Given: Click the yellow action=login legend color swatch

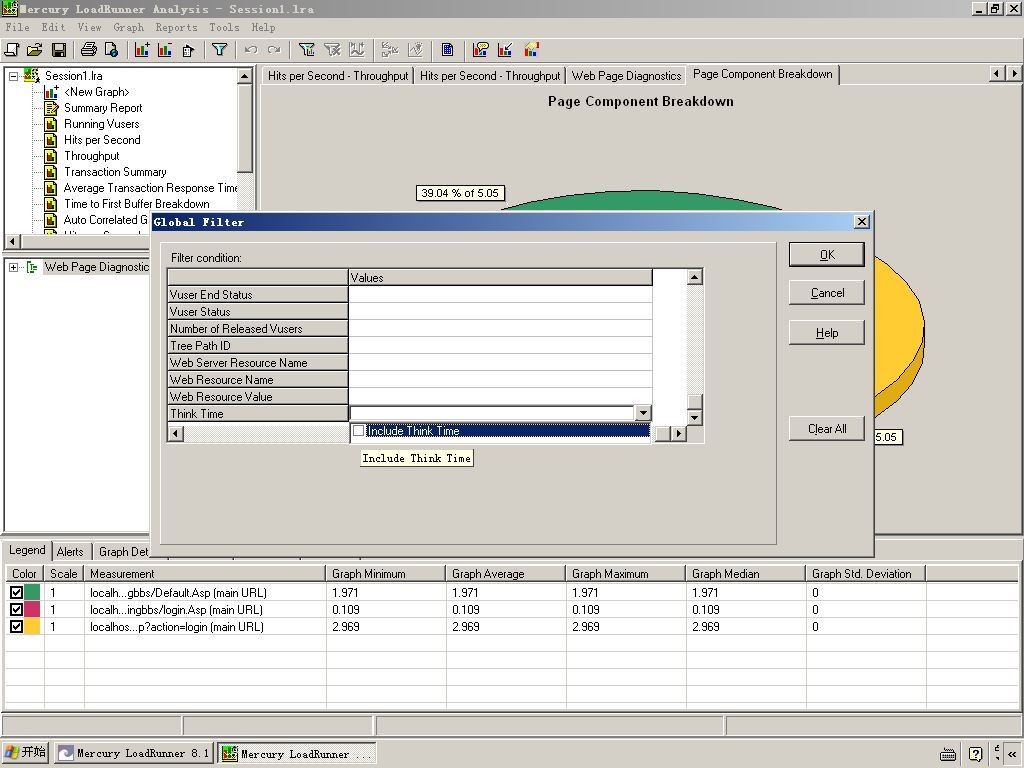Looking at the screenshot, I should tap(33, 627).
